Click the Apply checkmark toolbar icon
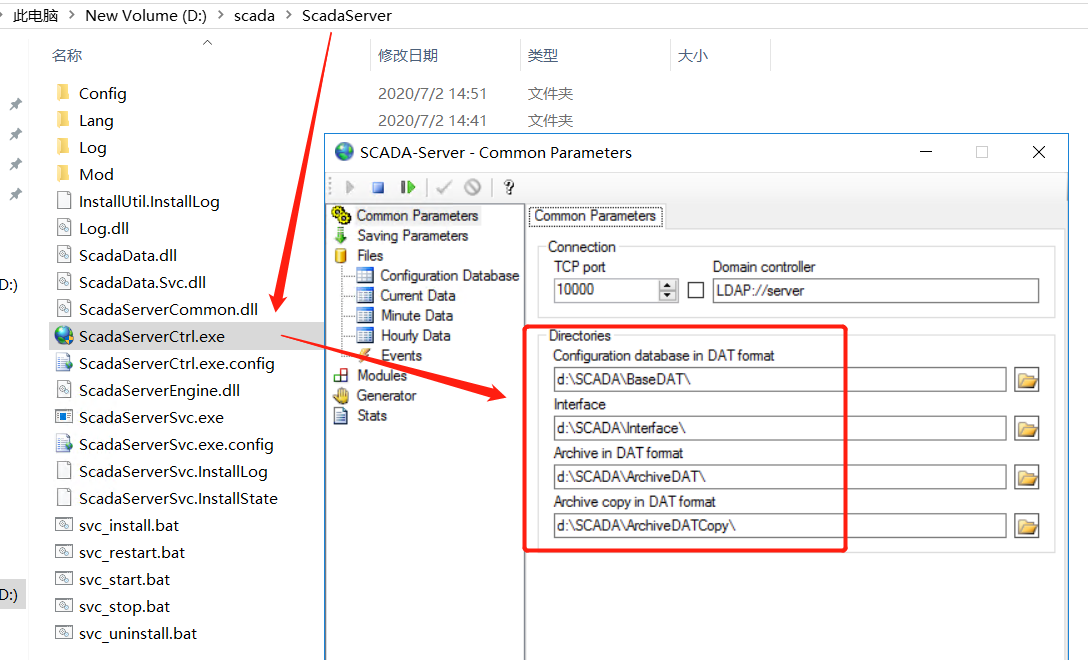The image size is (1088, 660). coord(444,187)
